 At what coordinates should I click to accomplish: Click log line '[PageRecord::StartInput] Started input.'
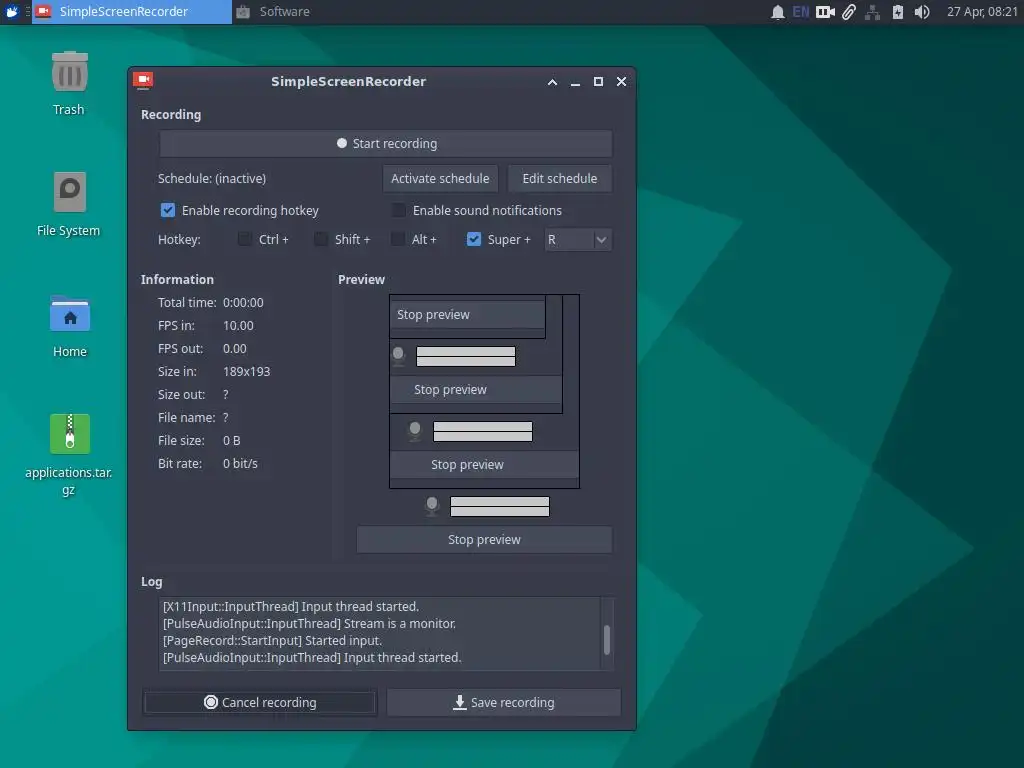272,640
